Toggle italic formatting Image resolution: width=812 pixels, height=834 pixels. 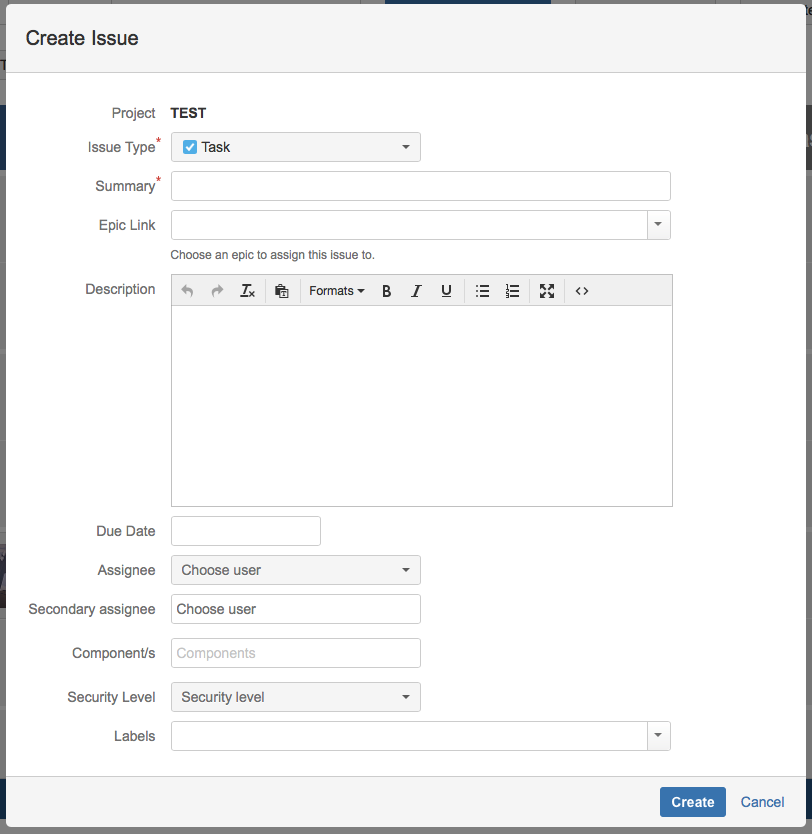pyautogui.click(x=416, y=291)
